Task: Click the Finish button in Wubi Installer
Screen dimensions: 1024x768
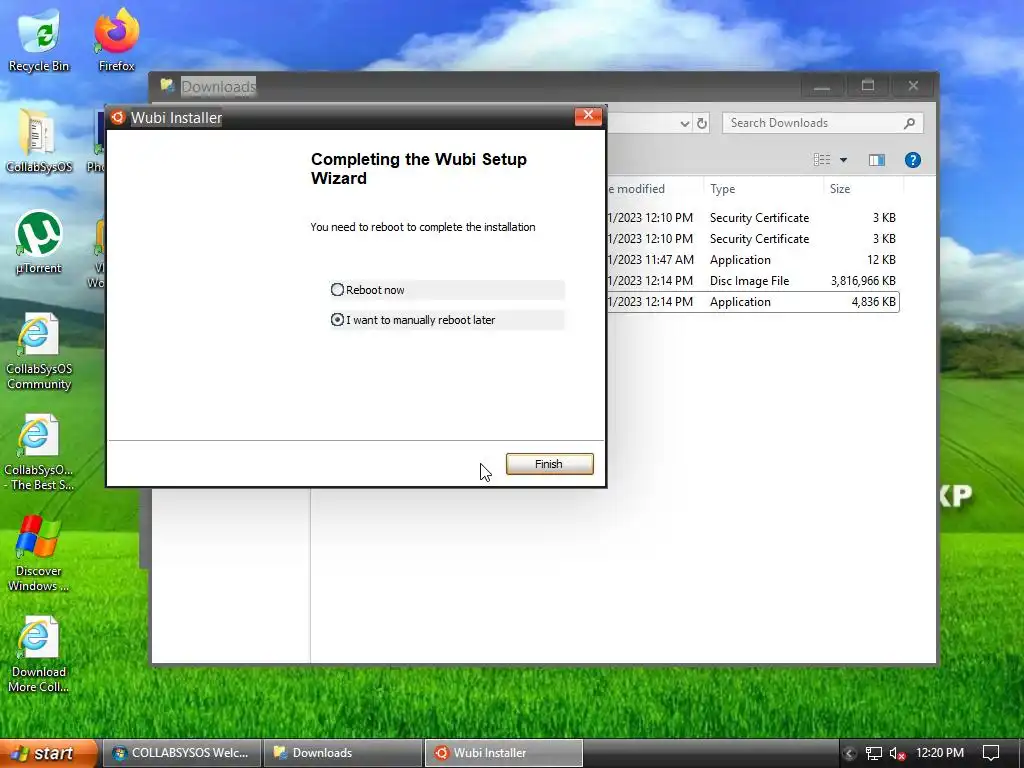Action: tap(549, 464)
